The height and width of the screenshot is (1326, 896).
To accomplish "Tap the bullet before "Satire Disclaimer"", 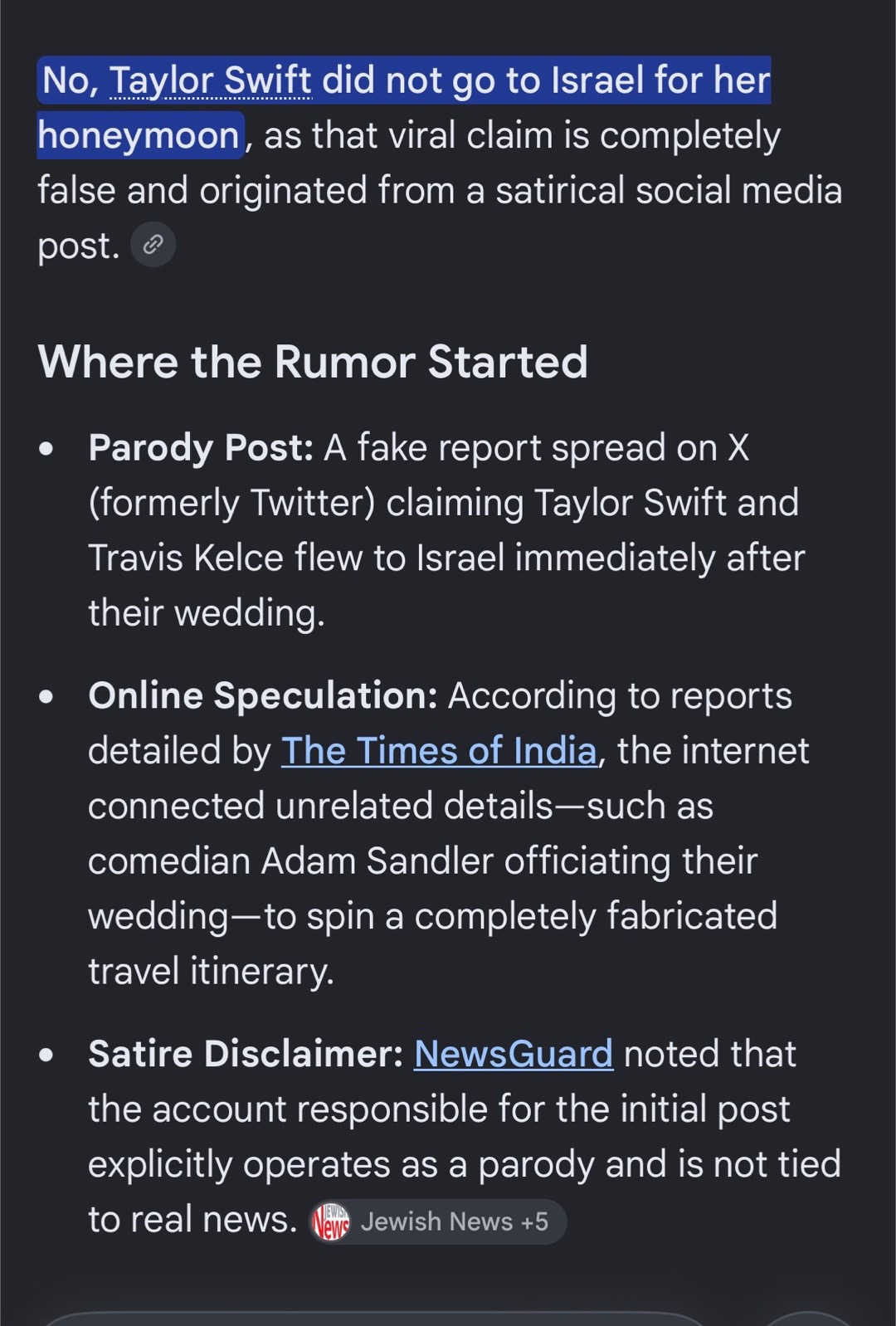I will point(46,1055).
